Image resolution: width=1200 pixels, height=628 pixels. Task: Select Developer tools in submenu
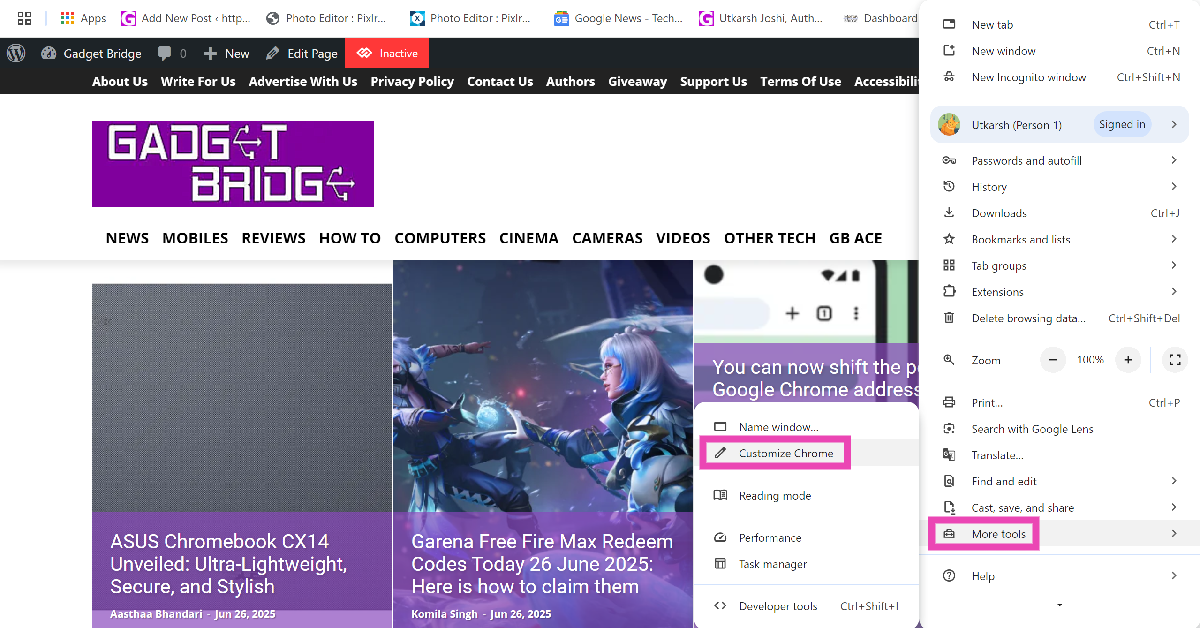click(x=806, y=606)
